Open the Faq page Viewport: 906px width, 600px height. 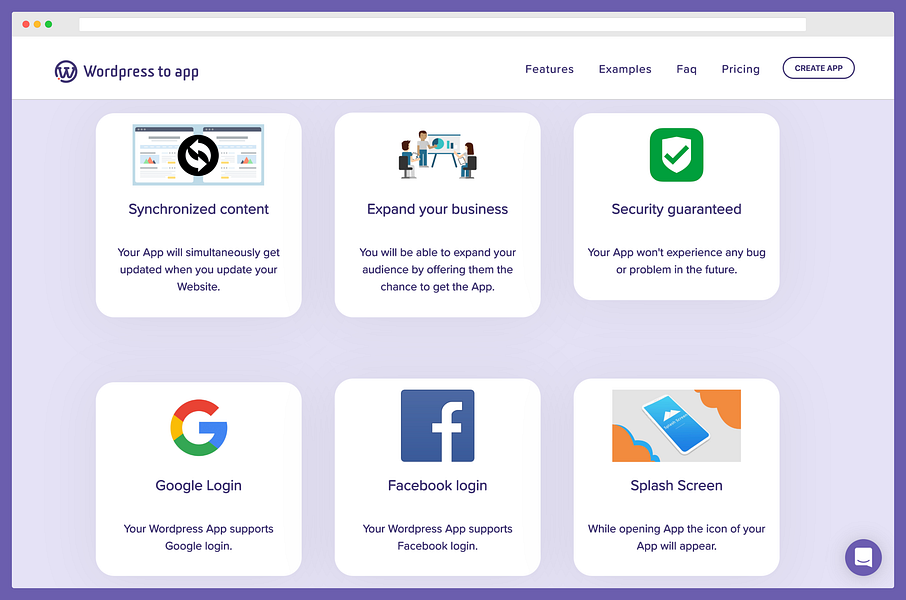686,69
